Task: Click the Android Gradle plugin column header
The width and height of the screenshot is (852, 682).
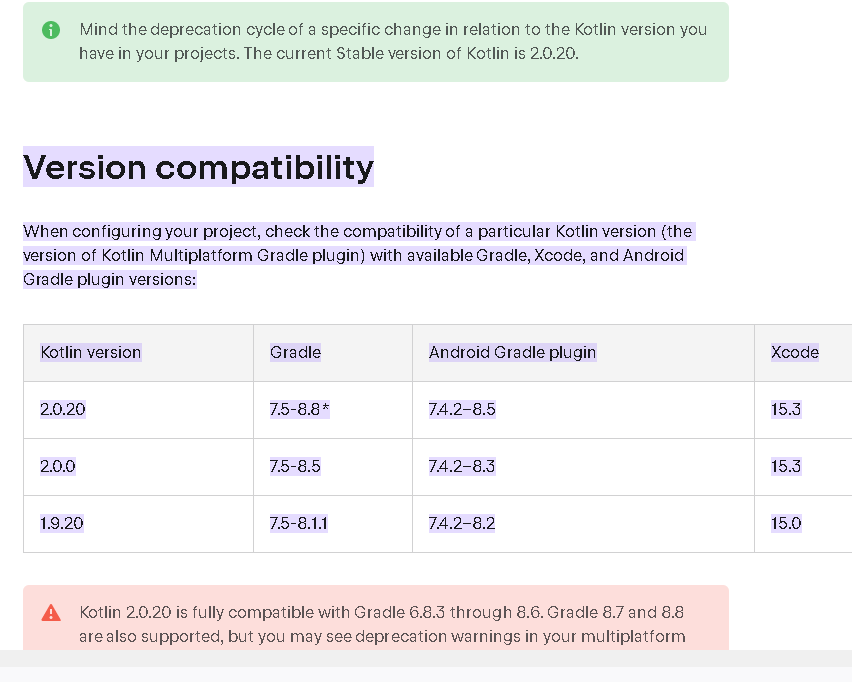Action: pos(512,352)
